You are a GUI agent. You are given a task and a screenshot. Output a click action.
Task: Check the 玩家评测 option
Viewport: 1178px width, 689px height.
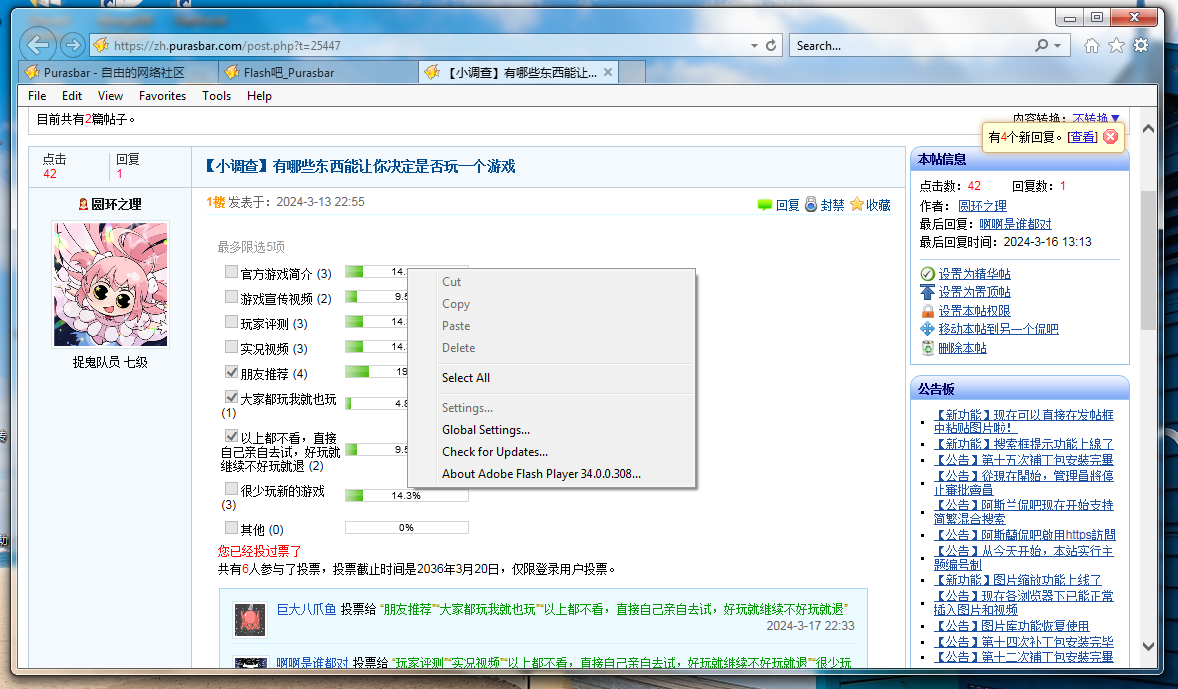click(x=231, y=322)
